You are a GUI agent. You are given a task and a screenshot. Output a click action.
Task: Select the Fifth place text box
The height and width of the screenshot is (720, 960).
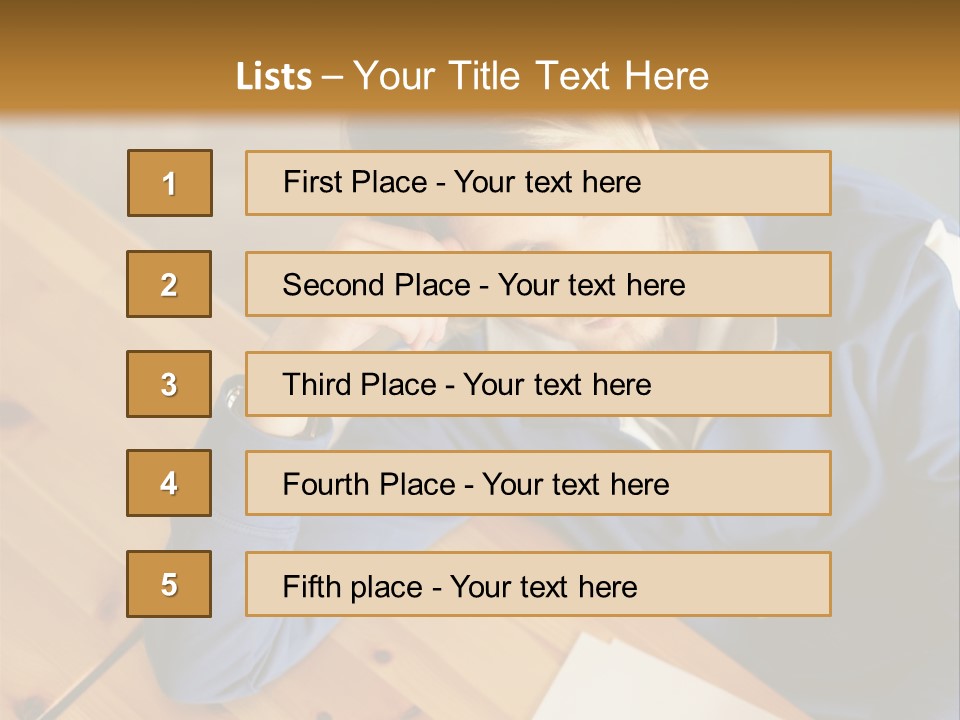[x=538, y=584]
